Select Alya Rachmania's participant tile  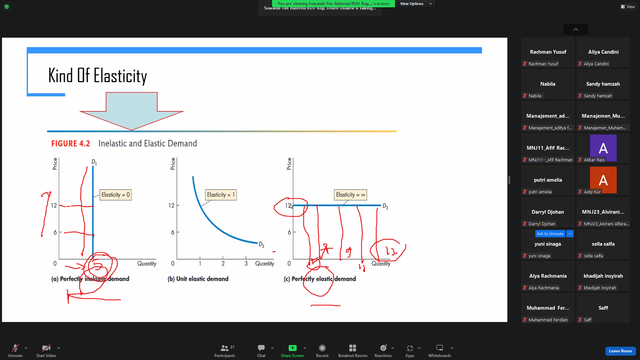click(x=548, y=276)
